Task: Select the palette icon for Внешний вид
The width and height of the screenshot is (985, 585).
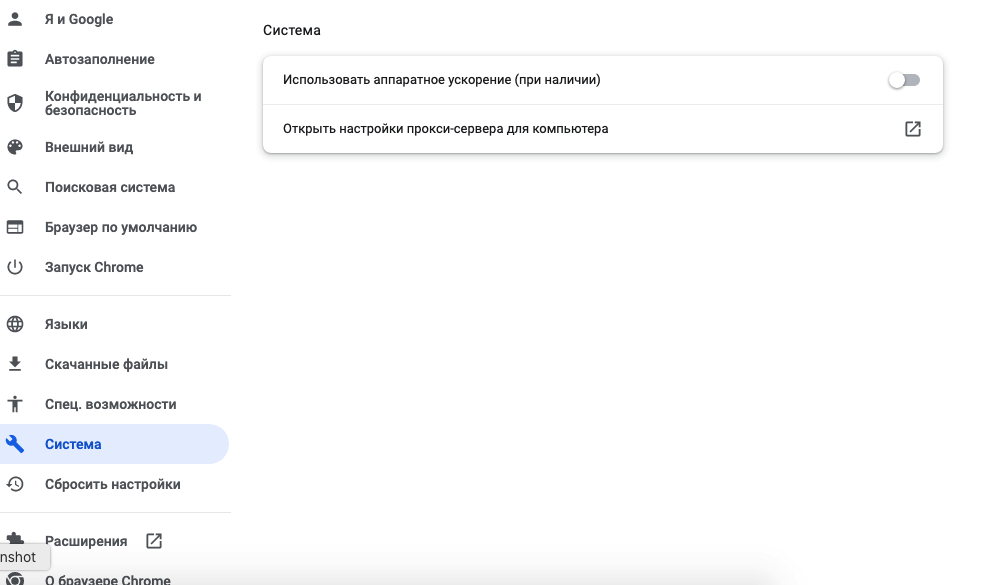Action: (x=15, y=147)
